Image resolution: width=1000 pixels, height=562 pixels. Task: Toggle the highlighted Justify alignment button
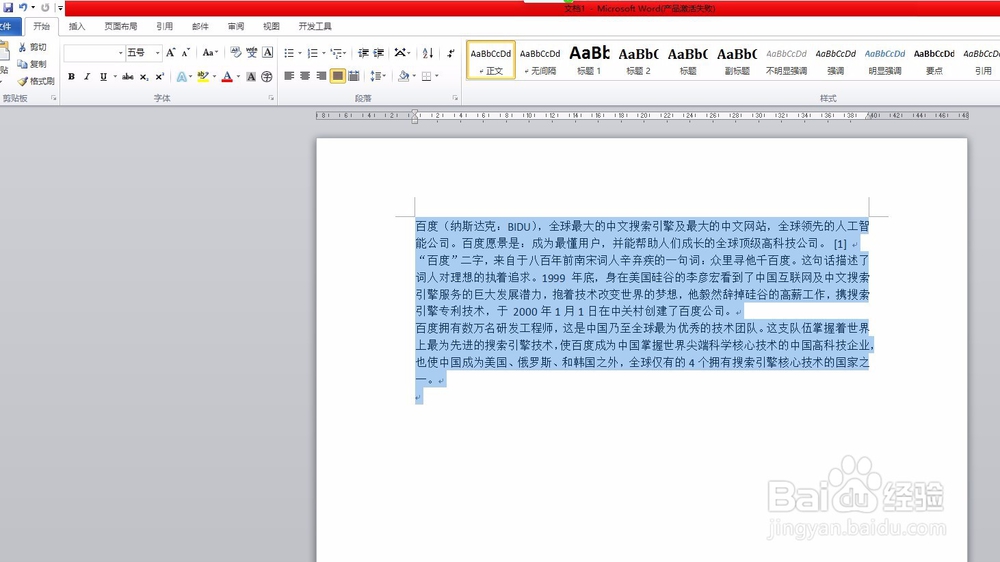(337, 77)
